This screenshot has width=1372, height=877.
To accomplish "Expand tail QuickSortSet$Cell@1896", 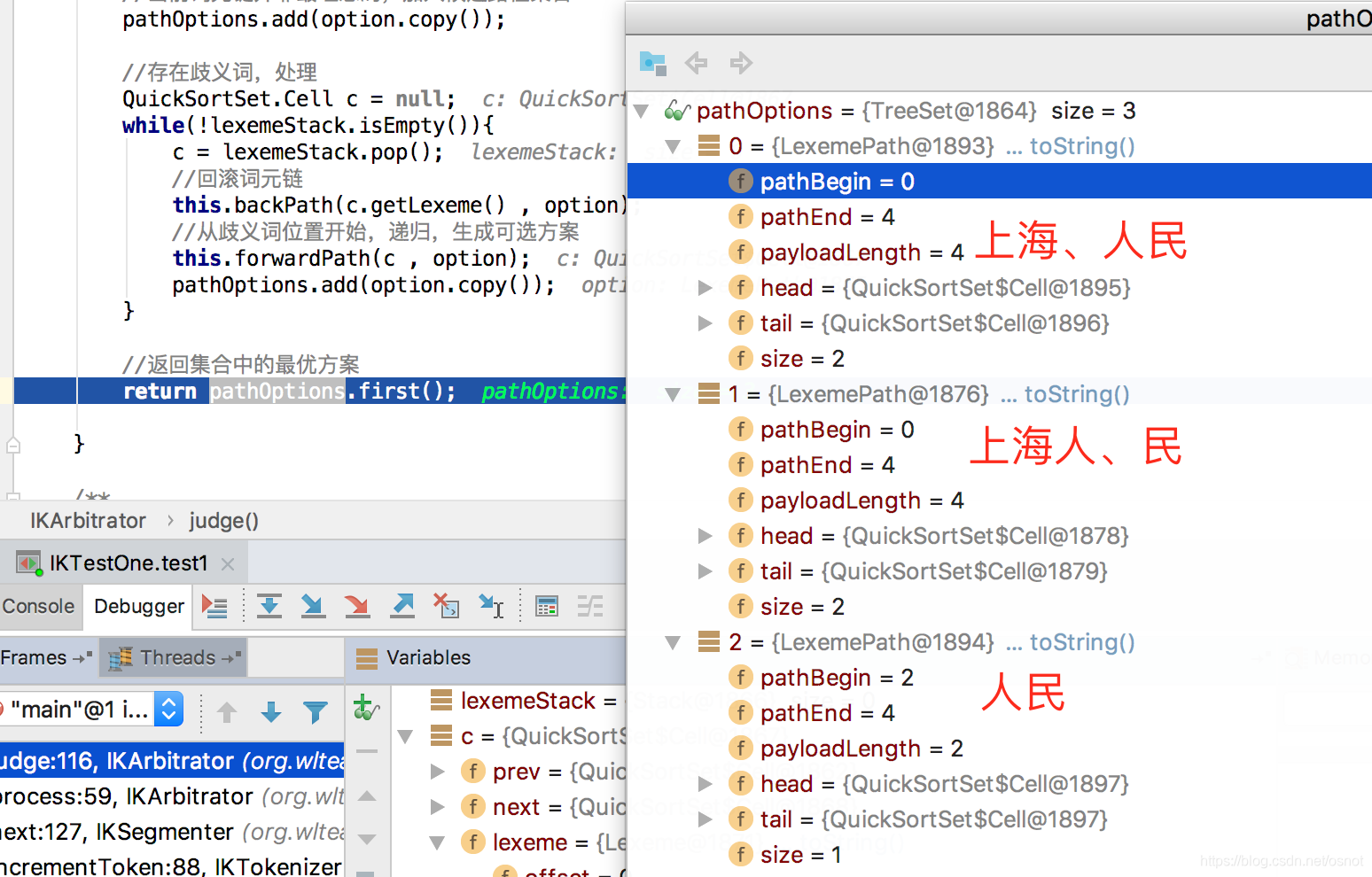I will click(x=705, y=323).
